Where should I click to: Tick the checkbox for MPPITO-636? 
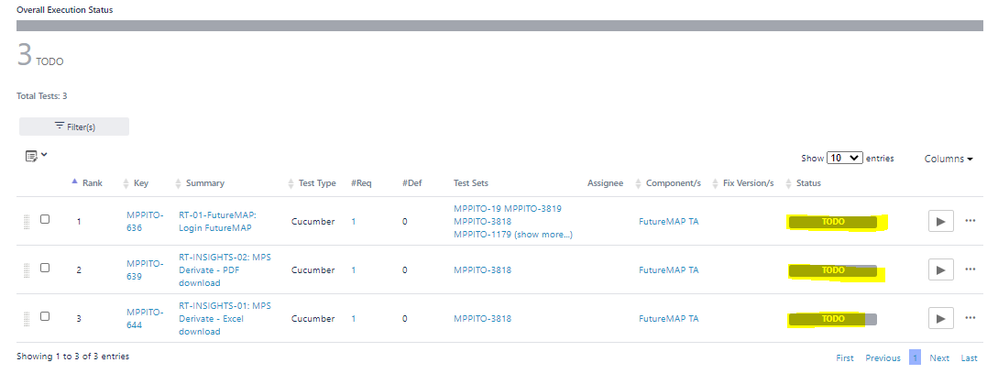(45, 219)
